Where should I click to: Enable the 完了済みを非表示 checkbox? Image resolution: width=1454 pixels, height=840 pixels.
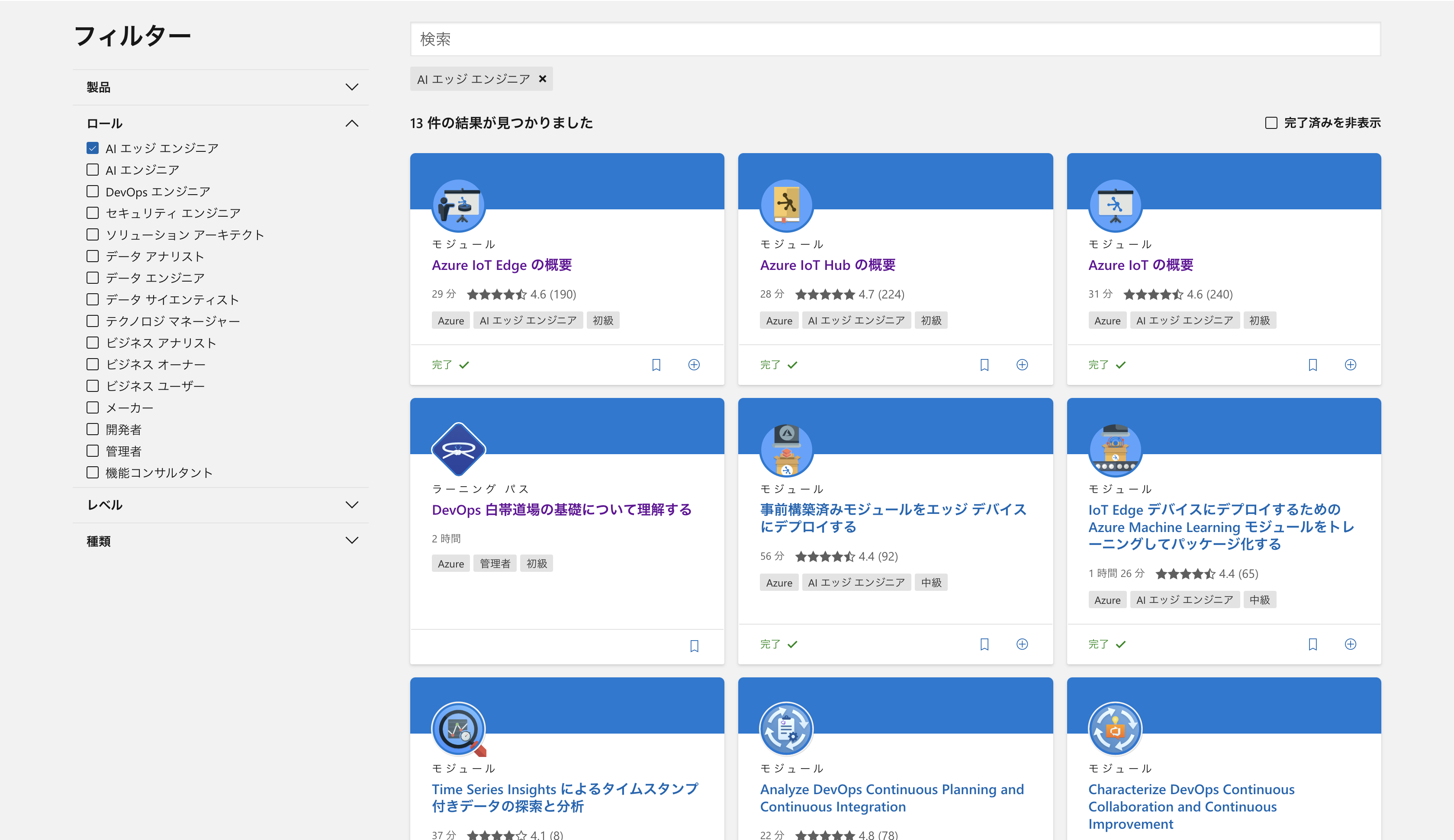[x=1271, y=123]
